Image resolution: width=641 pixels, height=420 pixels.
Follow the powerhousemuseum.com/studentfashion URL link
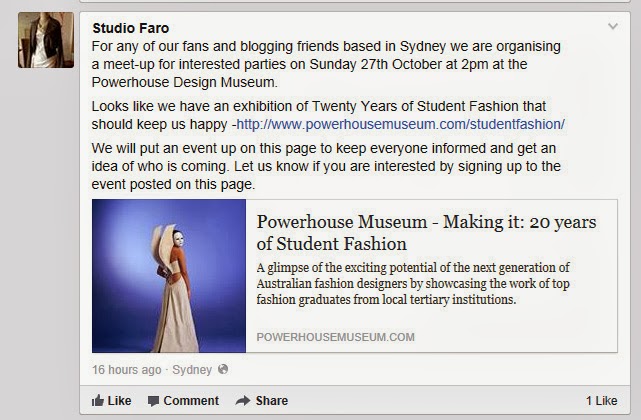coord(401,124)
